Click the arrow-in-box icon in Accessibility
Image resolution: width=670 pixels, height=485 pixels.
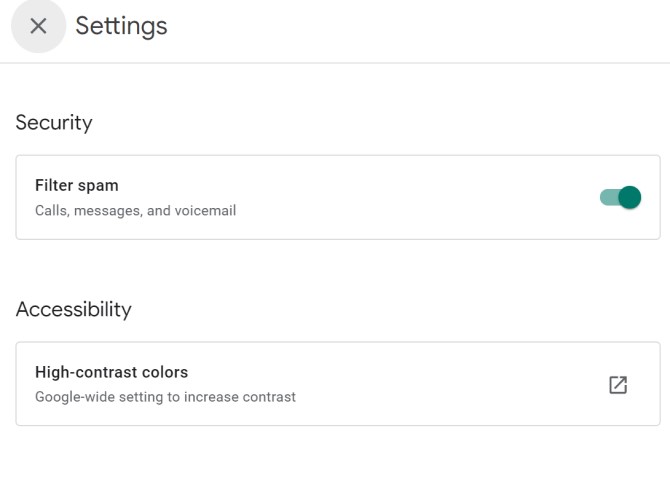pyautogui.click(x=618, y=384)
